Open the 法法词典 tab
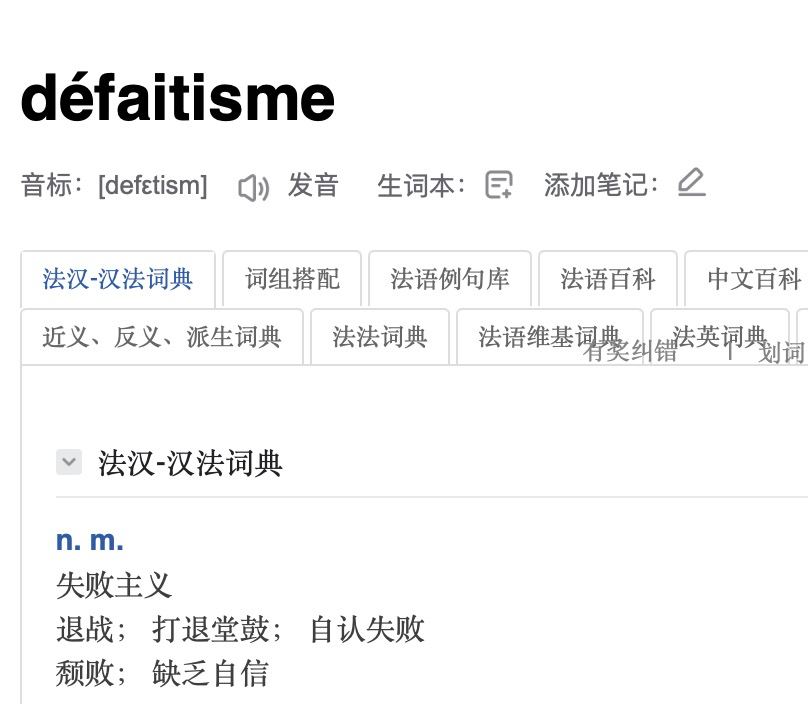The image size is (808, 704). [380, 337]
